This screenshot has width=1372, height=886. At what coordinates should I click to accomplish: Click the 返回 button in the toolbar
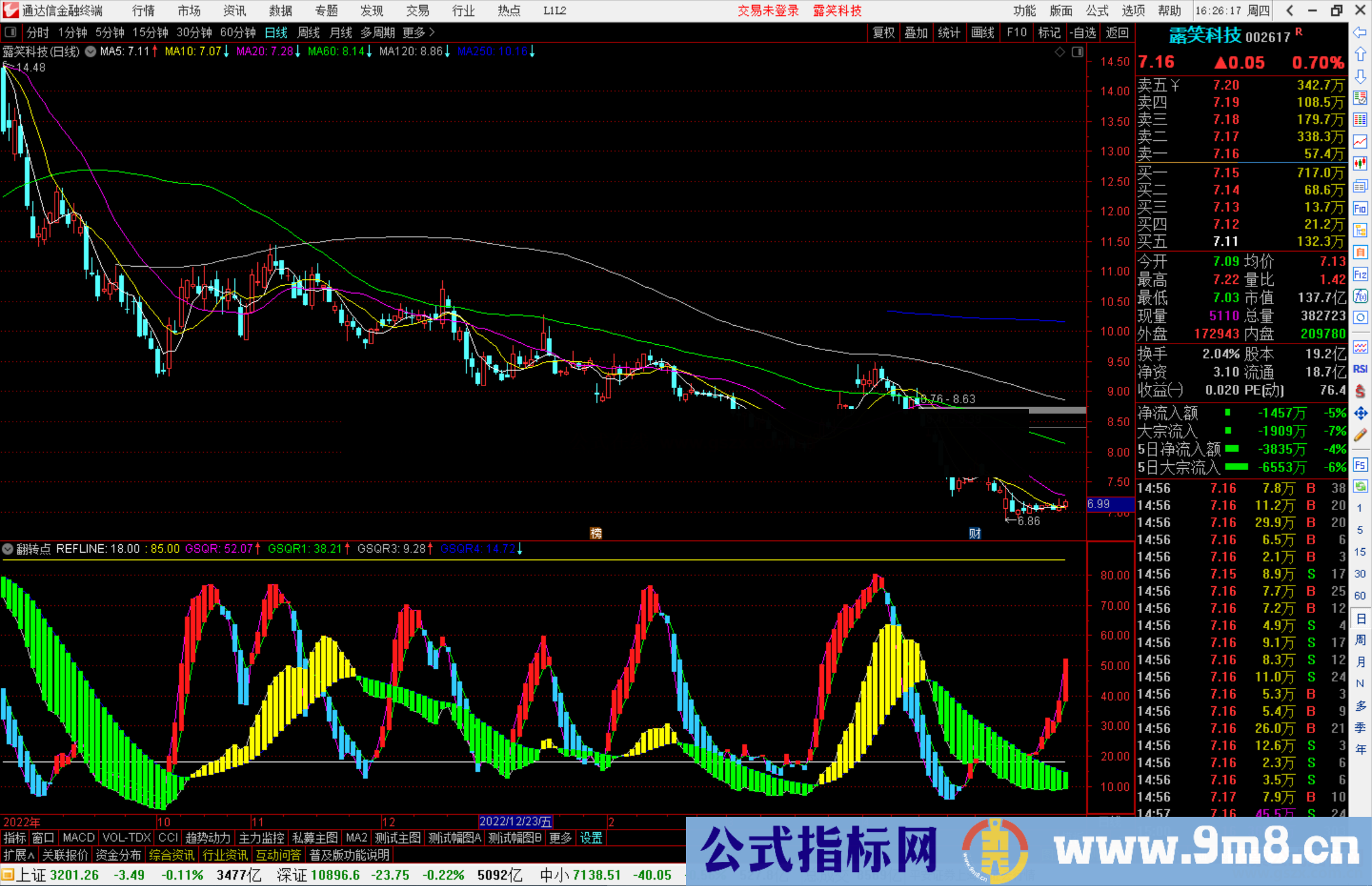coord(1117,32)
